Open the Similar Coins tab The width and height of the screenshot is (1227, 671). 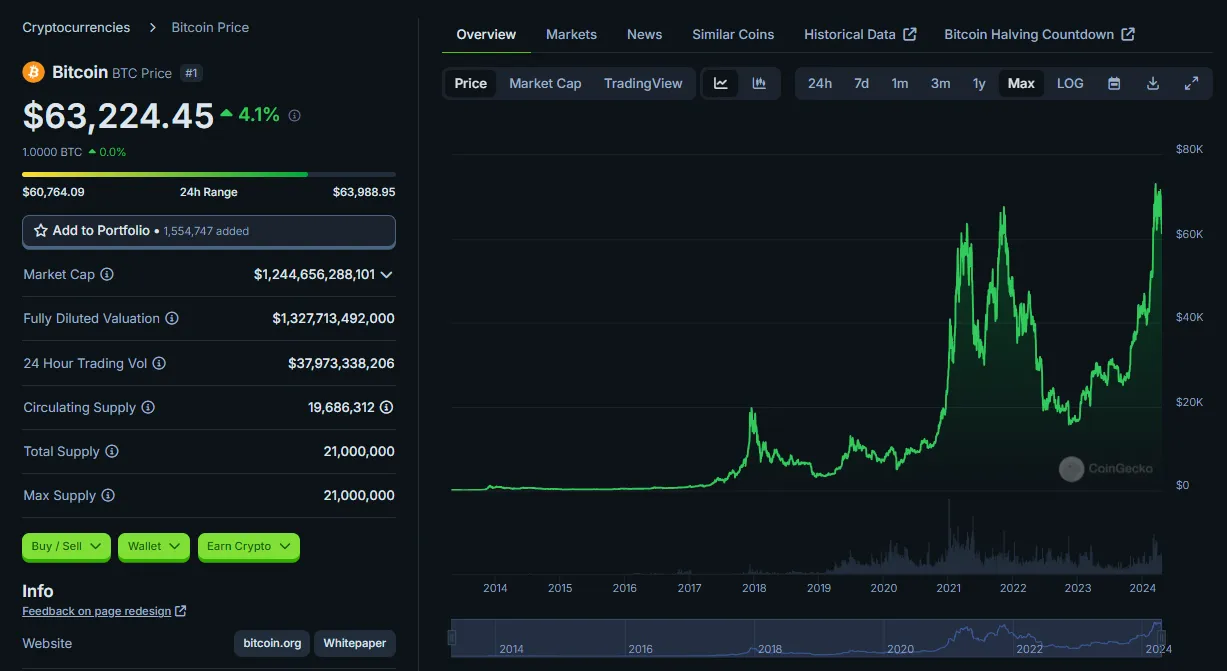click(x=733, y=34)
